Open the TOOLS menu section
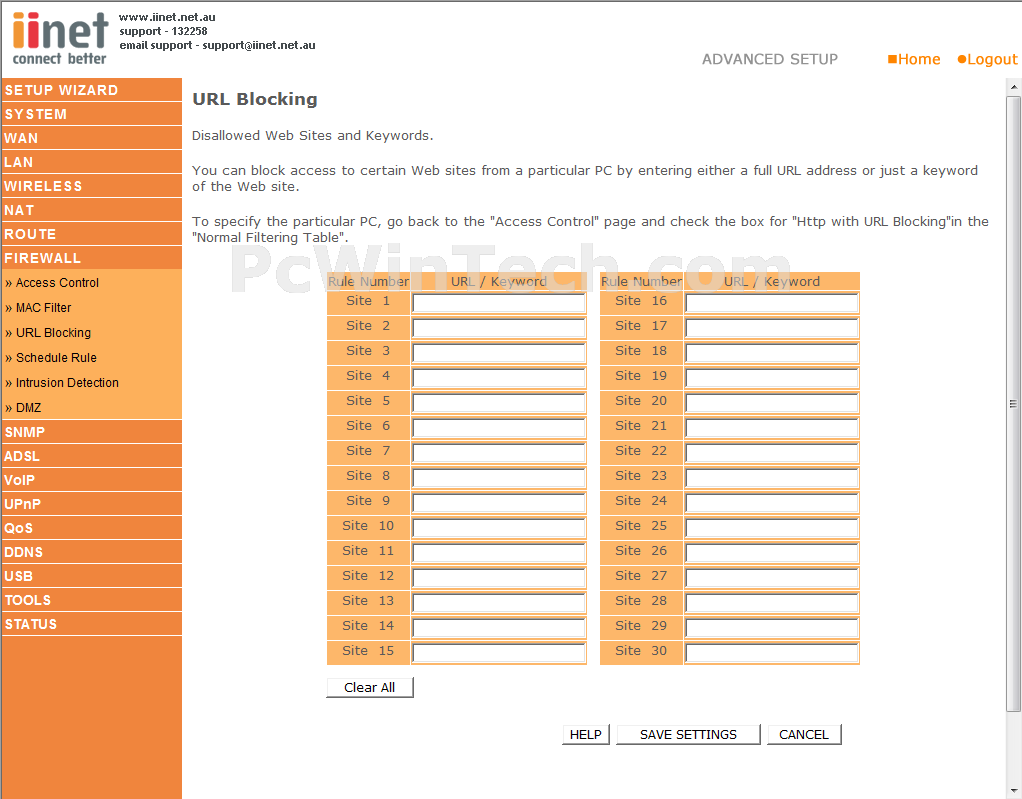Image resolution: width=1022 pixels, height=799 pixels. (91, 600)
